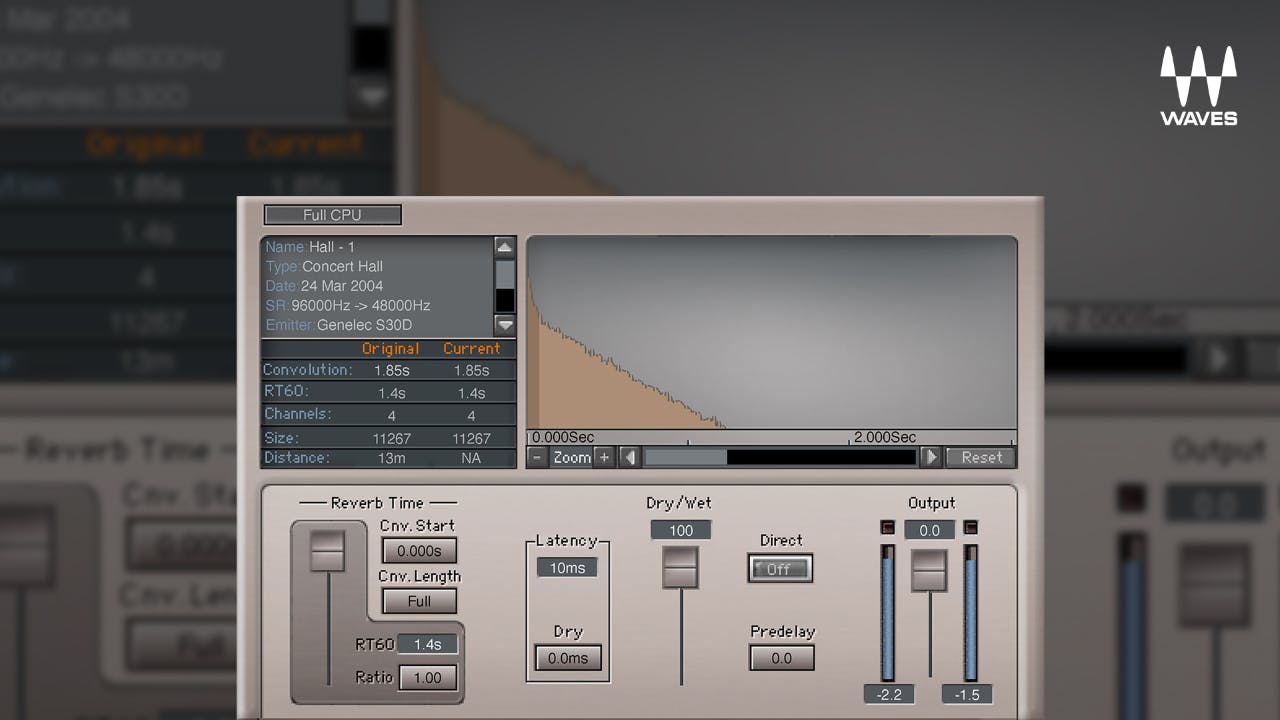The width and height of the screenshot is (1280, 720).
Task: Zoom out with the minus button
Action: [x=537, y=457]
